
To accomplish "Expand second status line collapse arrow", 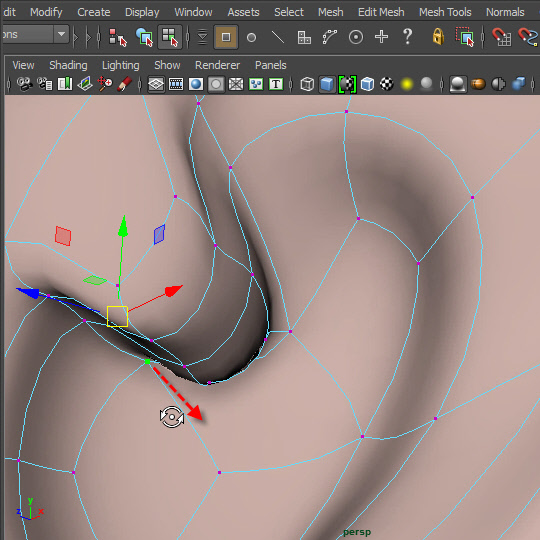I will tap(89, 37).
